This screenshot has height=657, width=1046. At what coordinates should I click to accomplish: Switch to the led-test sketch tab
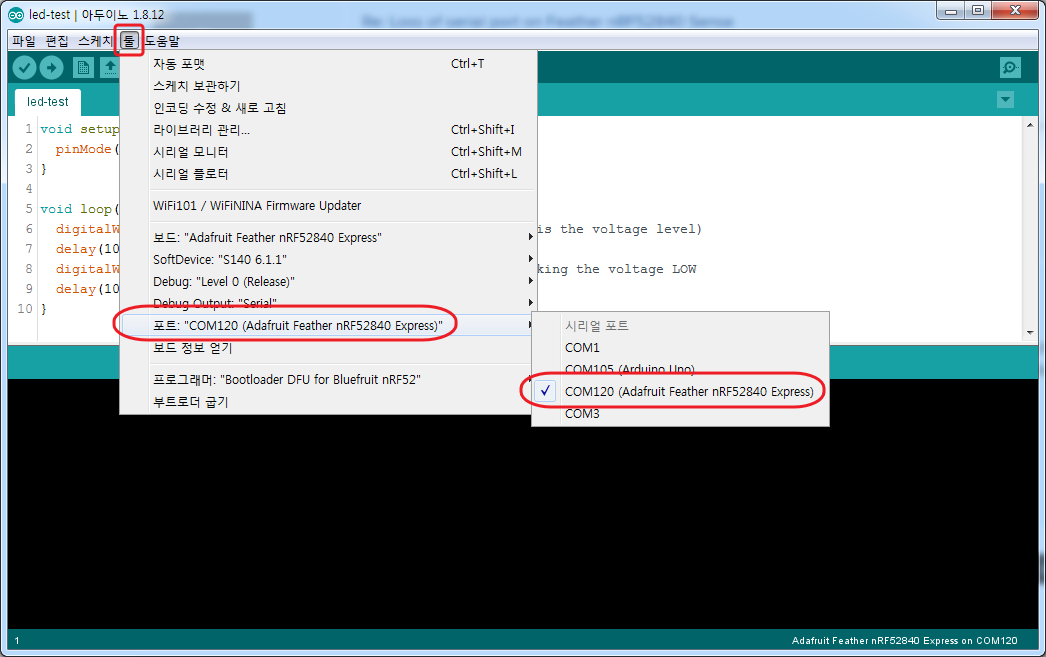click(x=47, y=102)
